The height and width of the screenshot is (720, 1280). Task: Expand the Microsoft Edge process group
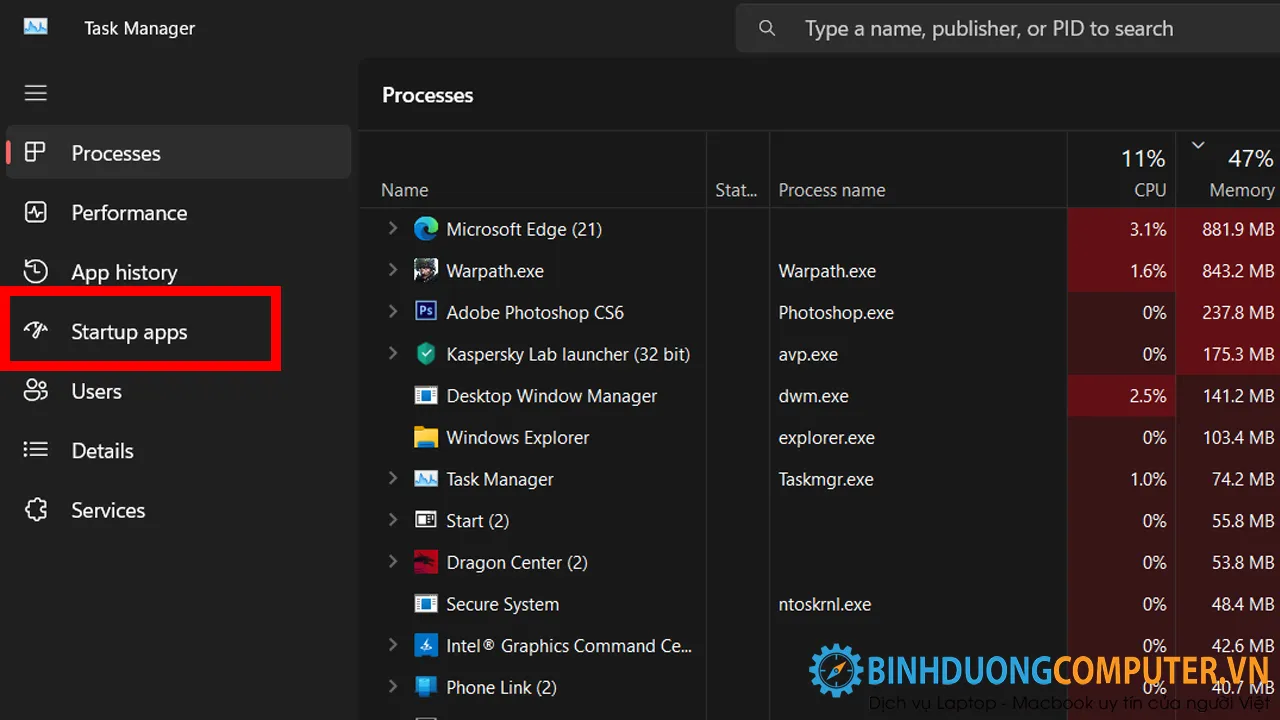click(x=393, y=229)
